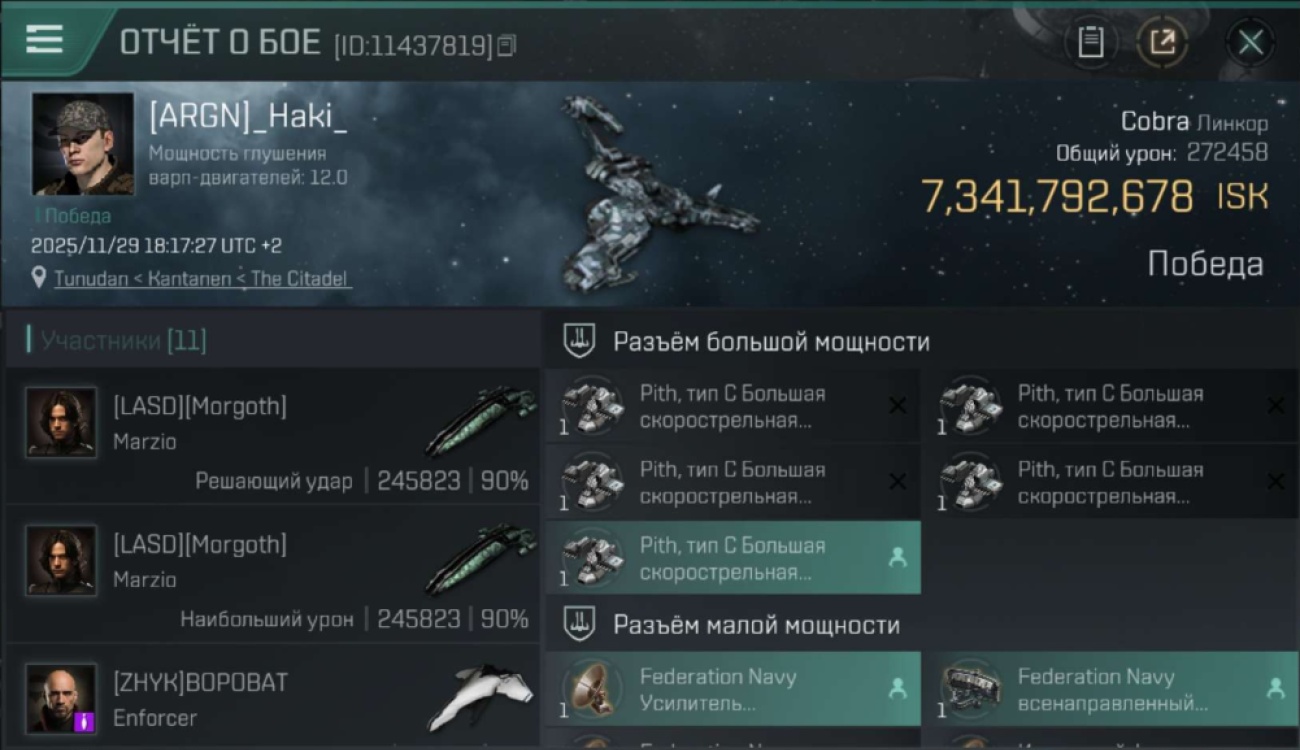
Task: Select the white Enforcer ship image
Action: click(480, 696)
